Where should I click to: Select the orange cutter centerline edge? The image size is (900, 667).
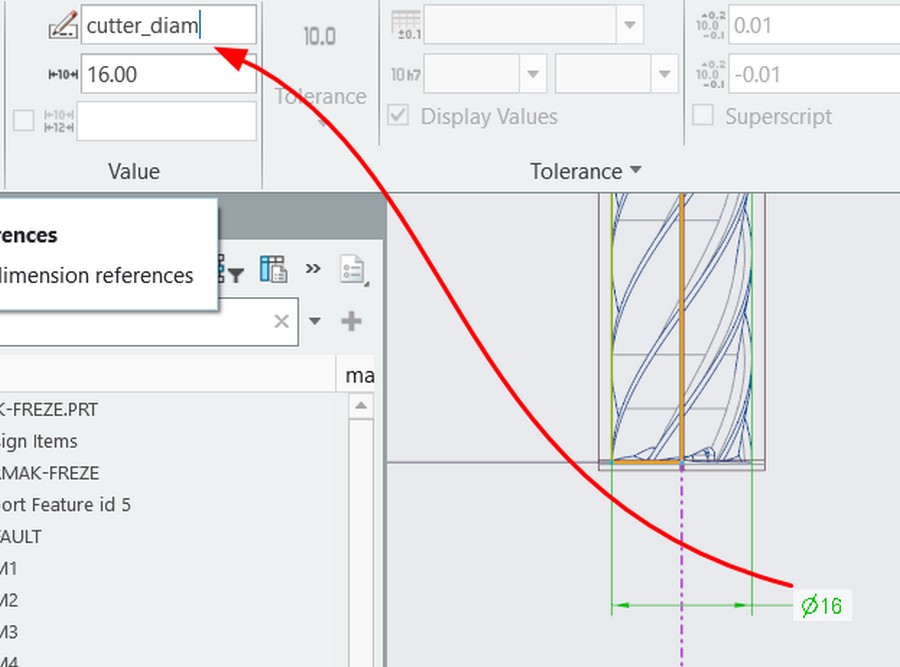pos(682,327)
